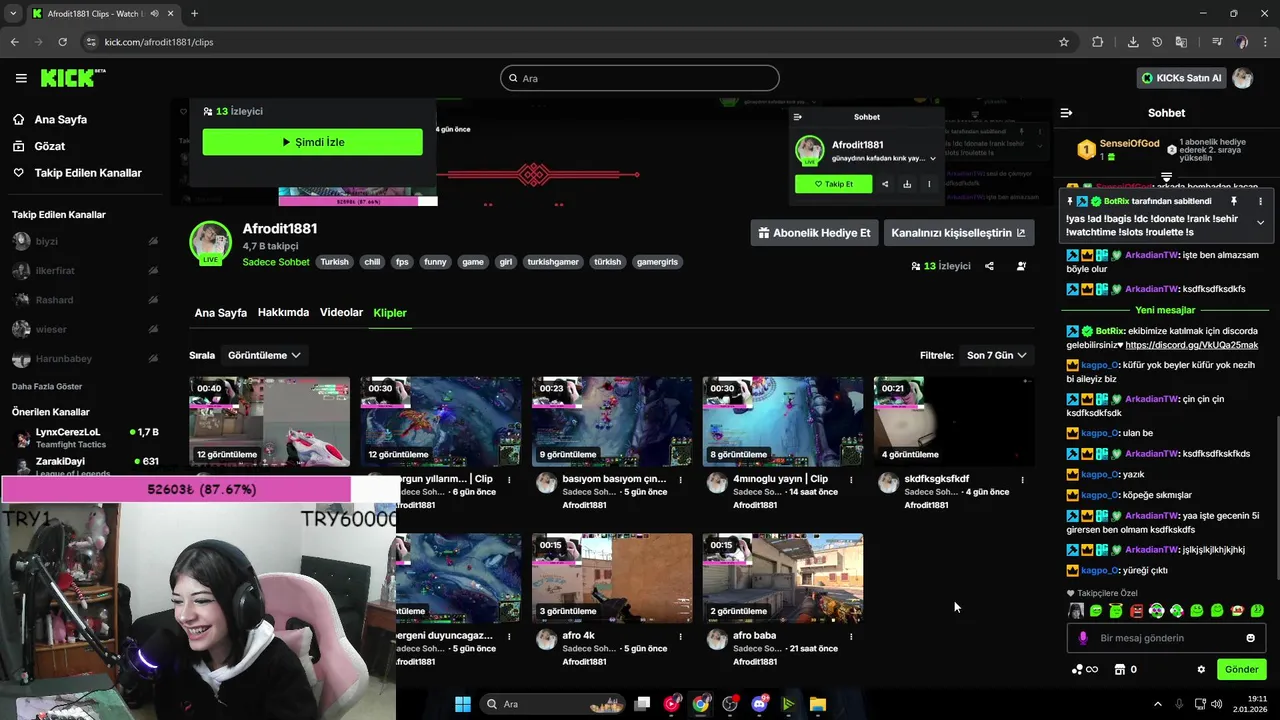Focus the Ara search field at top
Viewport: 1280px width, 720px height.
tap(640, 78)
